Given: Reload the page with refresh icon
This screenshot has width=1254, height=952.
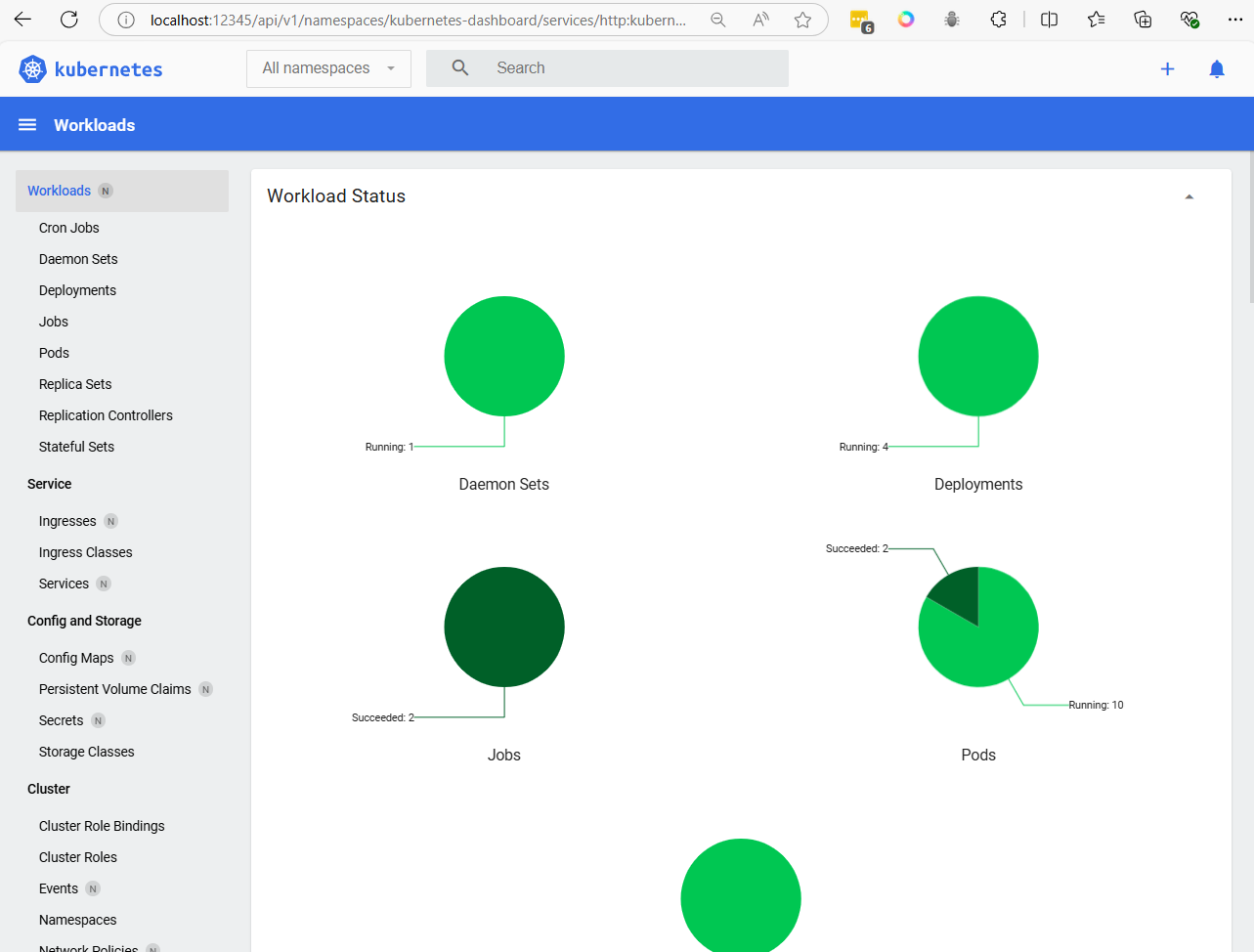Looking at the screenshot, I should coord(69,20).
